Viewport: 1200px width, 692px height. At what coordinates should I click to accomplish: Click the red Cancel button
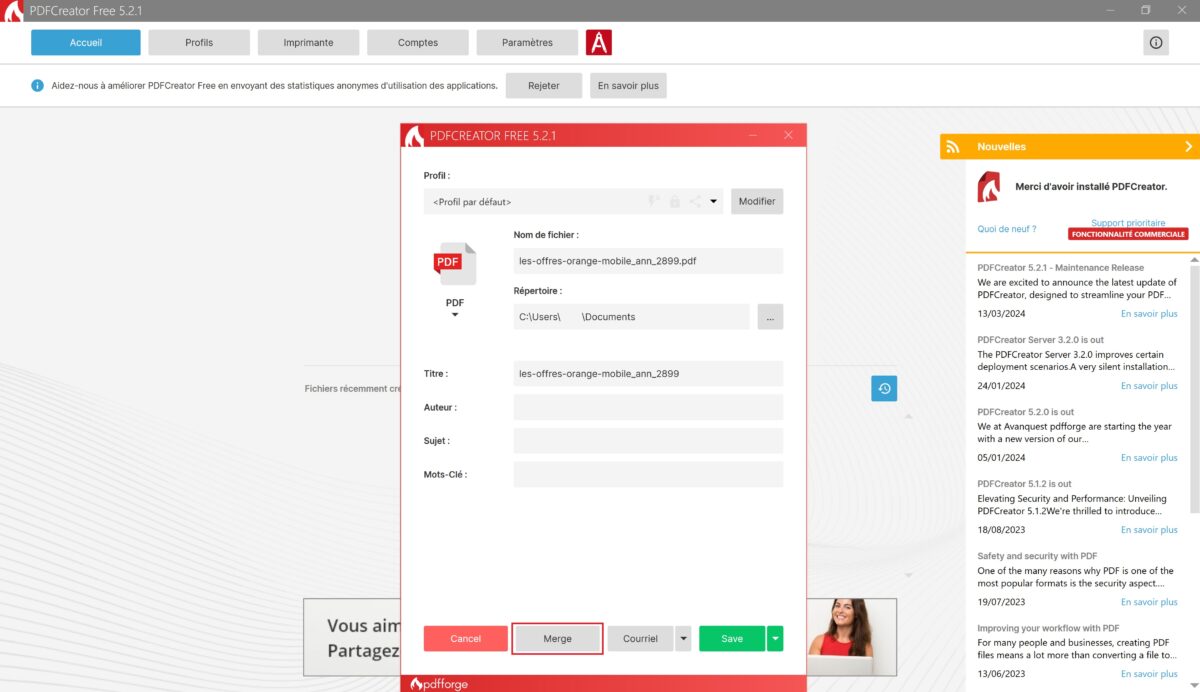pos(466,639)
